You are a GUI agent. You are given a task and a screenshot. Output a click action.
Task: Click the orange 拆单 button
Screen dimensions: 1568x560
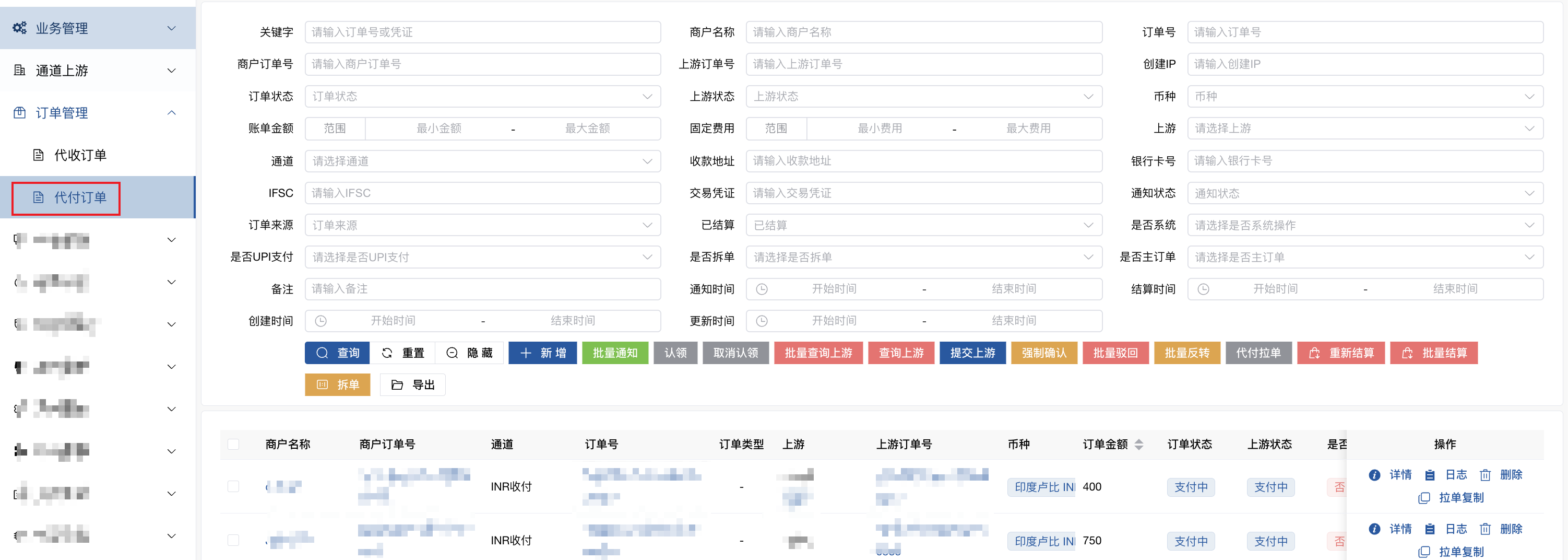point(337,384)
